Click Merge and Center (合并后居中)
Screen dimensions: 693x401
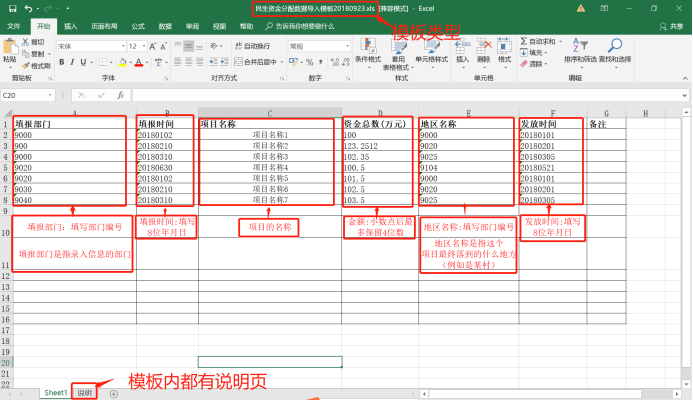(255, 62)
